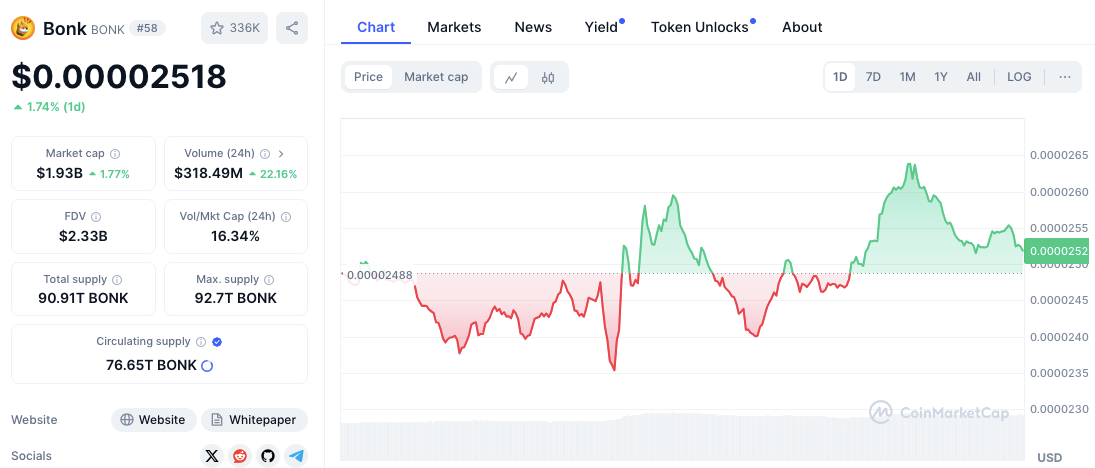Screen dimensions: 1095x468
Task: Select line chart type icon
Action: [x=511, y=78]
